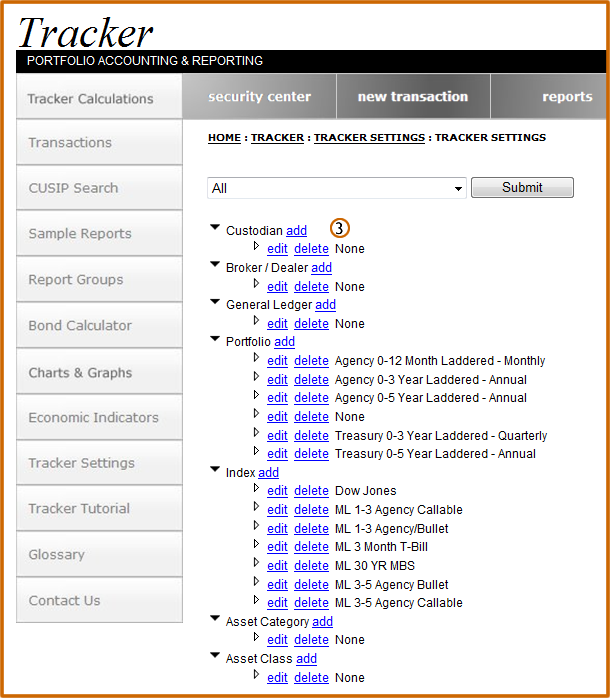Delete the Broker / Dealer None entry
Viewport: 610px width, 698px height.
tap(311, 286)
